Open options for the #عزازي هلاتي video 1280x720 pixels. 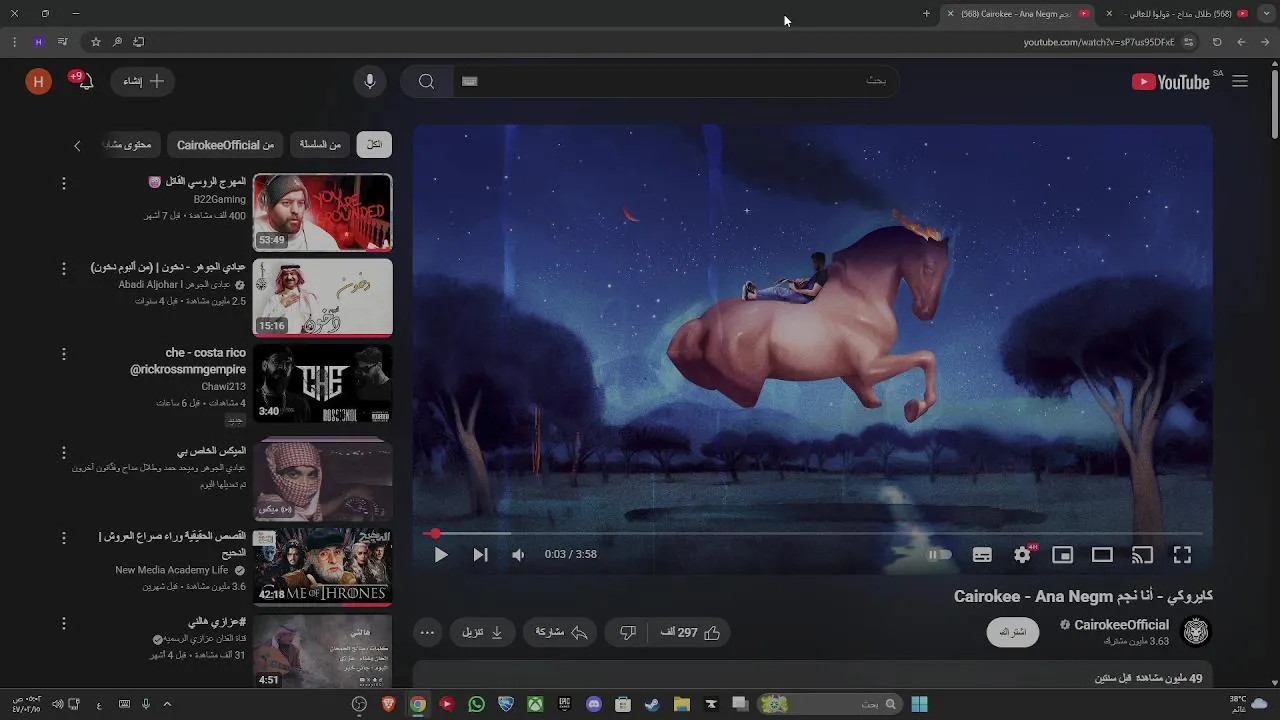(63, 623)
